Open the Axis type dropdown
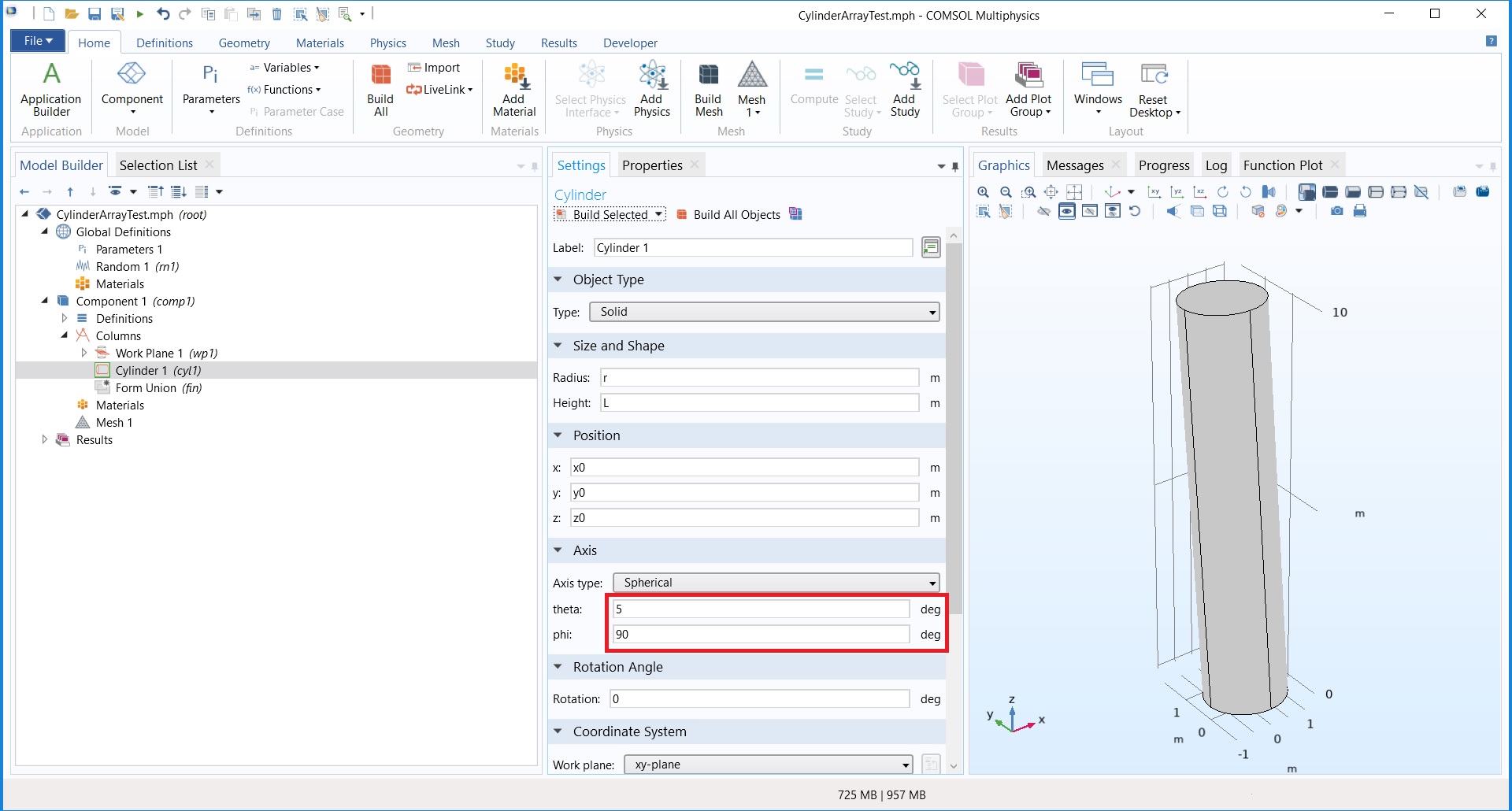 (x=776, y=583)
